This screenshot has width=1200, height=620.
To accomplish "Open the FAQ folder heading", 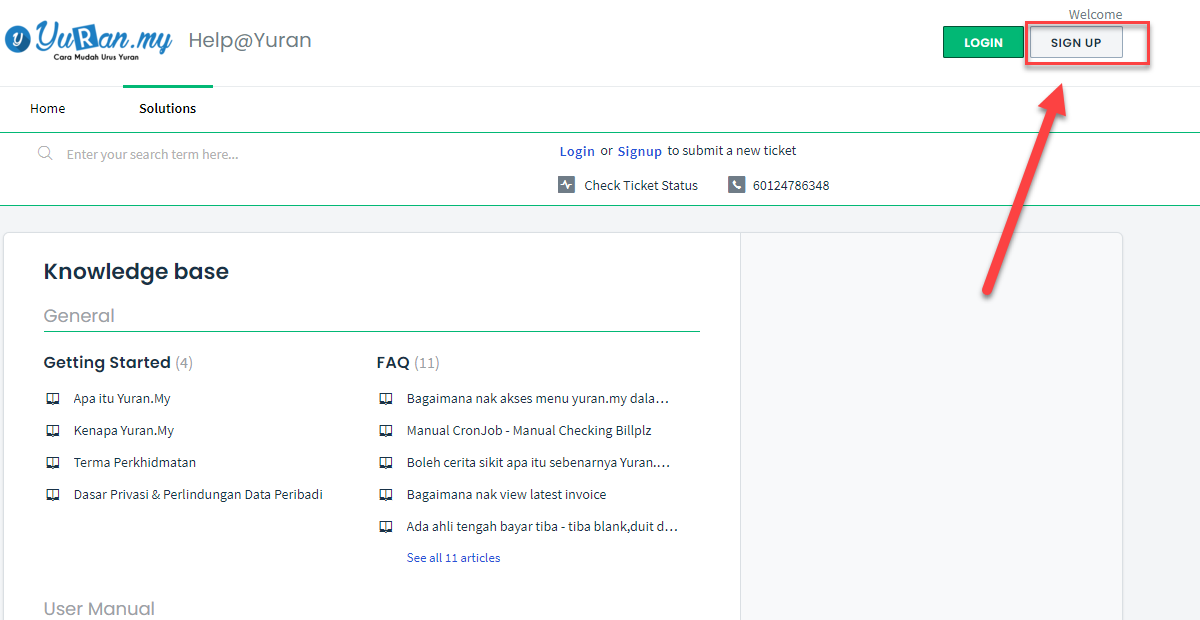I will coord(393,362).
